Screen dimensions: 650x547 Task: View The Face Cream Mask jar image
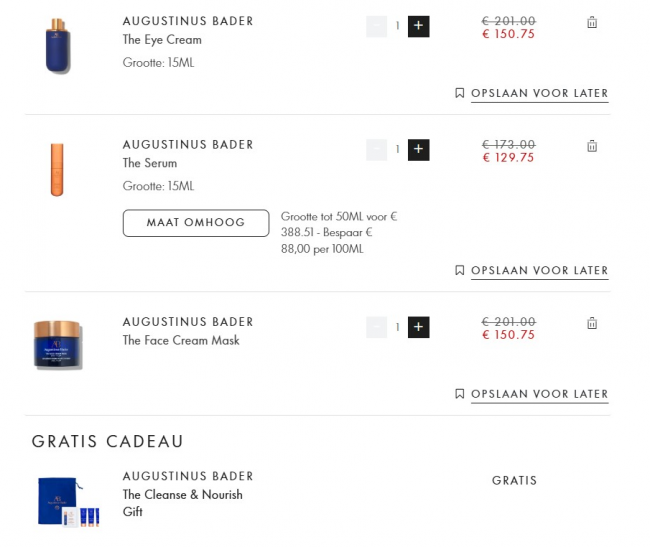point(58,345)
